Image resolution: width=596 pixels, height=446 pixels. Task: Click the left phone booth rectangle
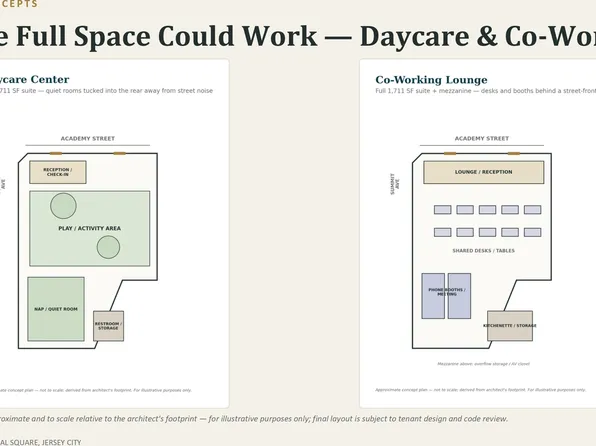pyautogui.click(x=433, y=296)
